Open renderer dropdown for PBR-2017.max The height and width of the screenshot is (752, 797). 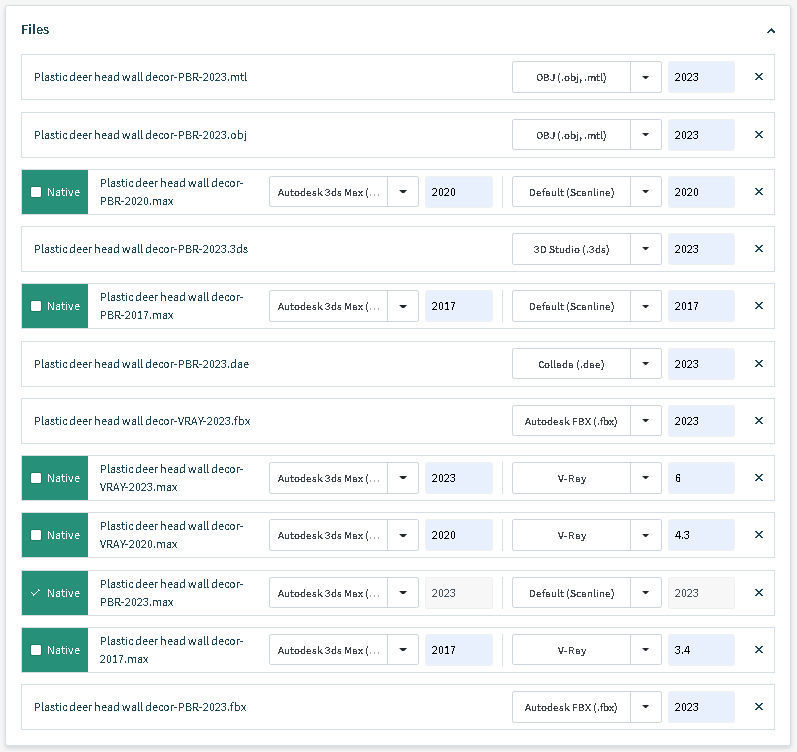pyautogui.click(x=646, y=306)
